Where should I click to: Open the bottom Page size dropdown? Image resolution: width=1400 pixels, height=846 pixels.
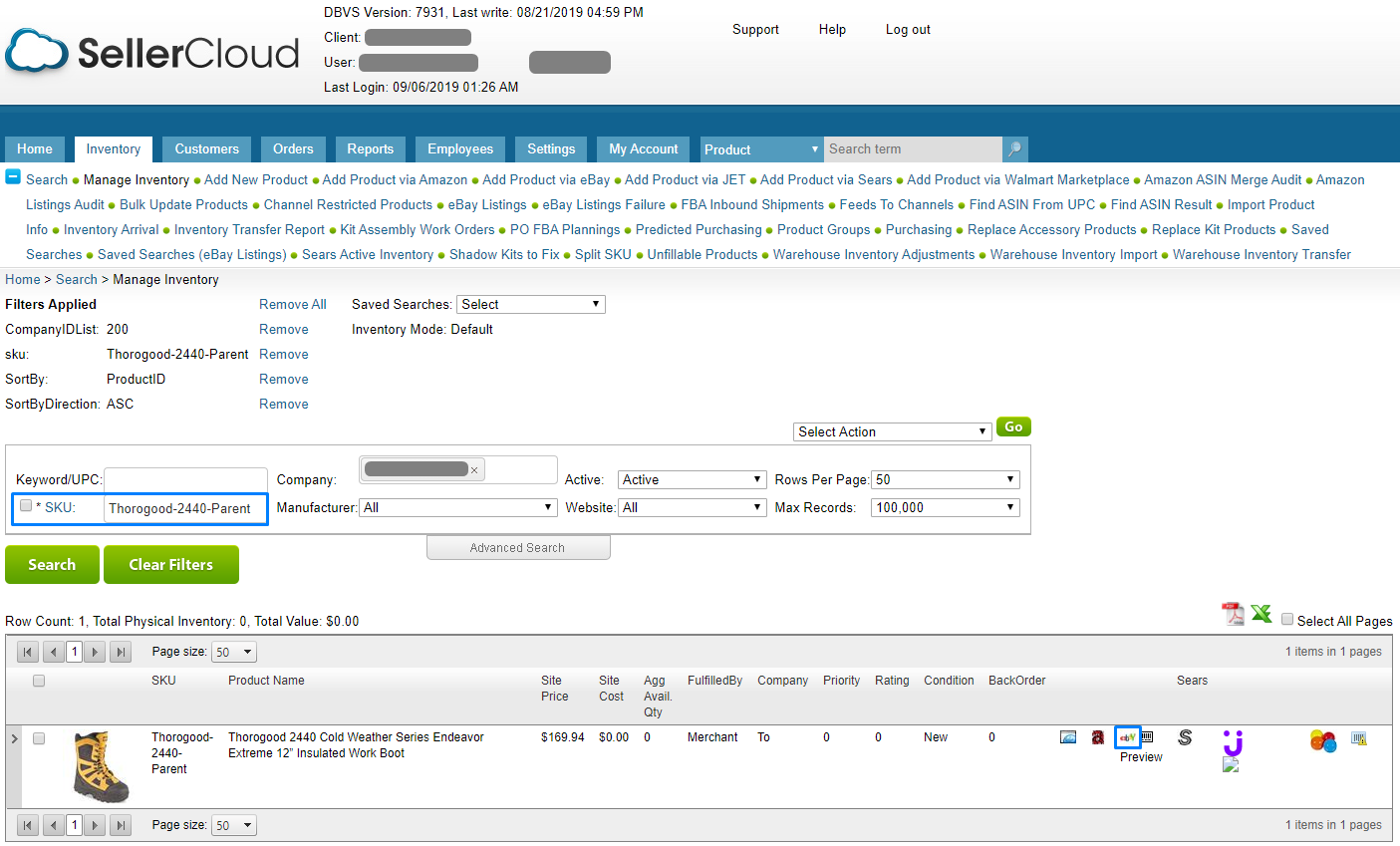(235, 825)
